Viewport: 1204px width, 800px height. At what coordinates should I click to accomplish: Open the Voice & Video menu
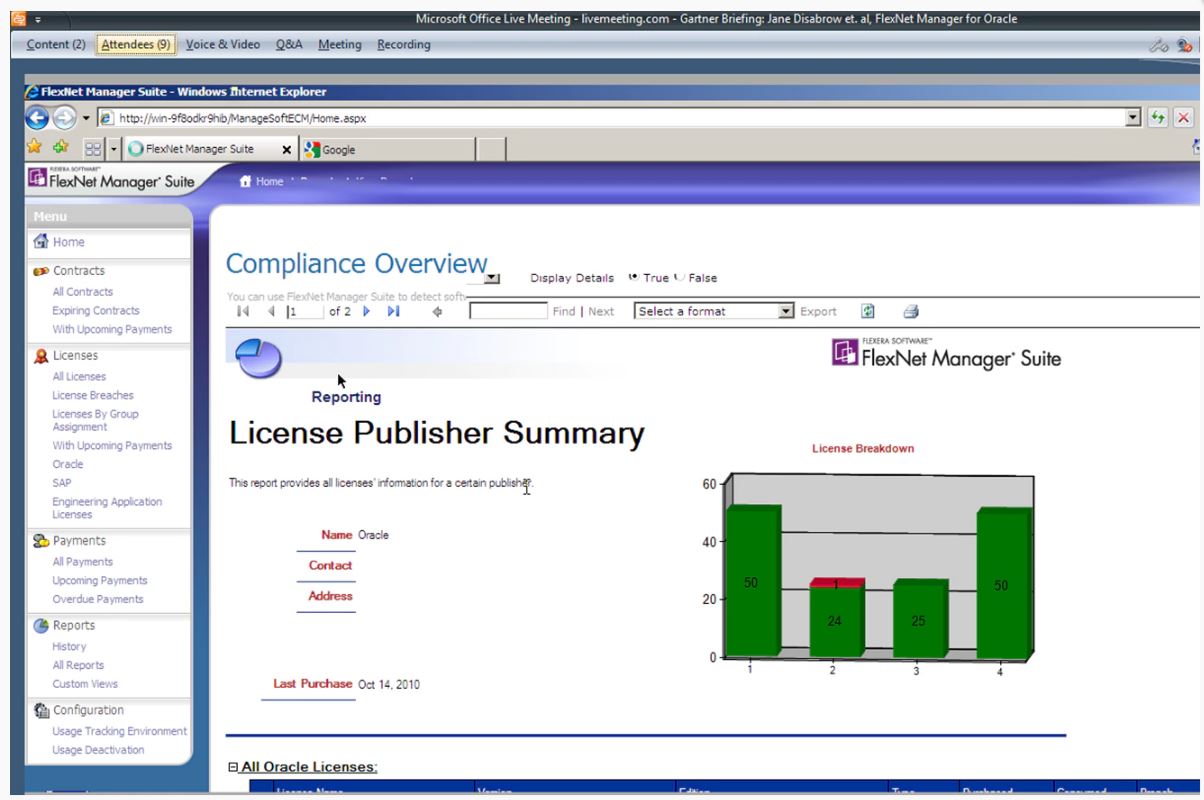coord(223,44)
